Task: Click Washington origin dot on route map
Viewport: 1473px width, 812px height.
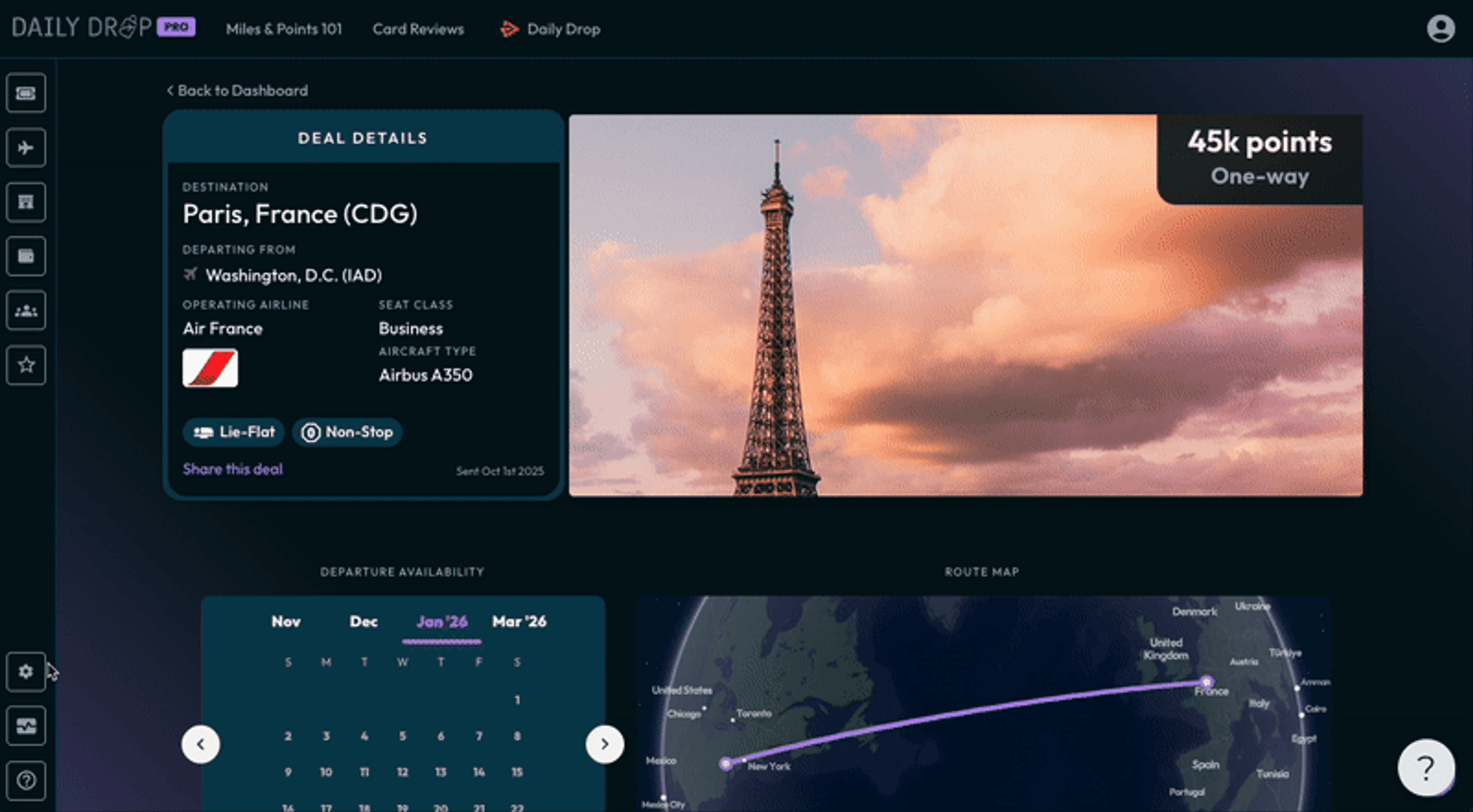Action: (x=726, y=763)
